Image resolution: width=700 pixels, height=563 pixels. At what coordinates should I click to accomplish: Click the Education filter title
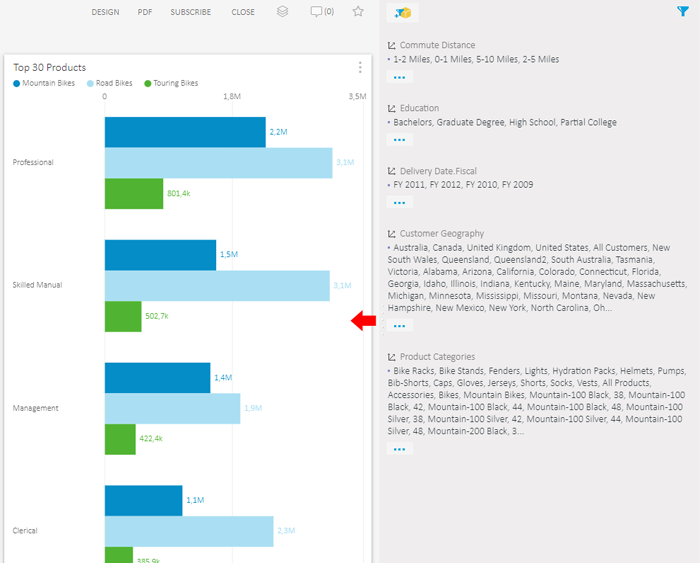click(x=420, y=108)
